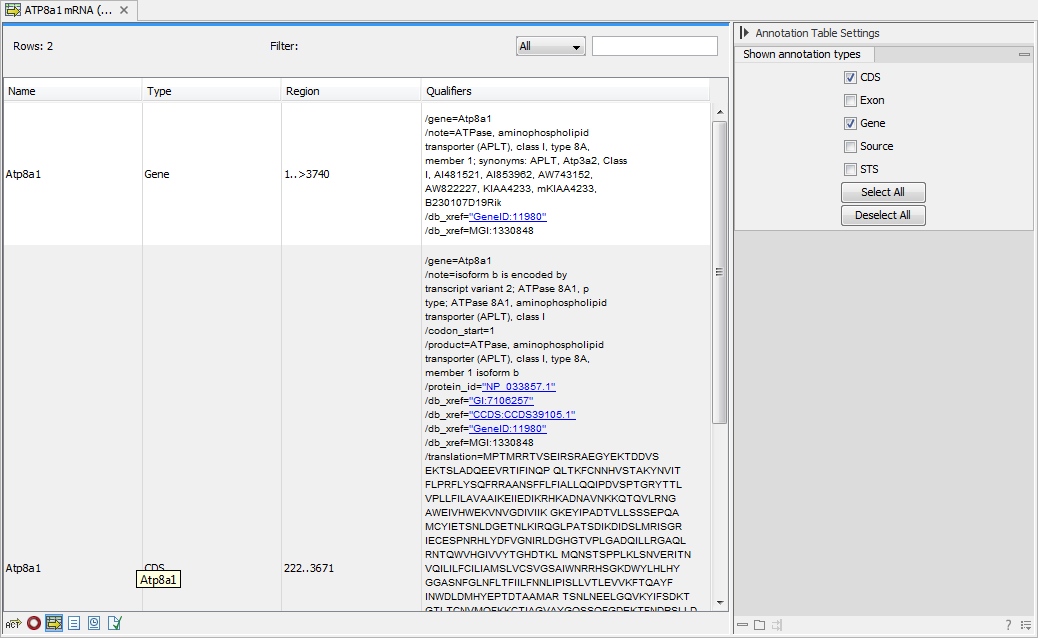Uncheck the CDS annotation type

(851, 77)
